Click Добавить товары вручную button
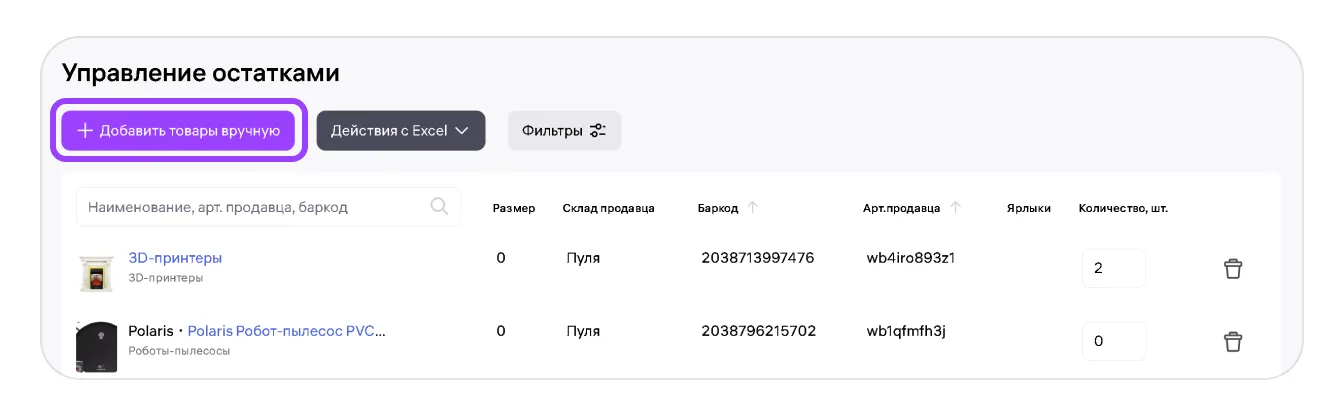1344x416 pixels. (x=178, y=131)
